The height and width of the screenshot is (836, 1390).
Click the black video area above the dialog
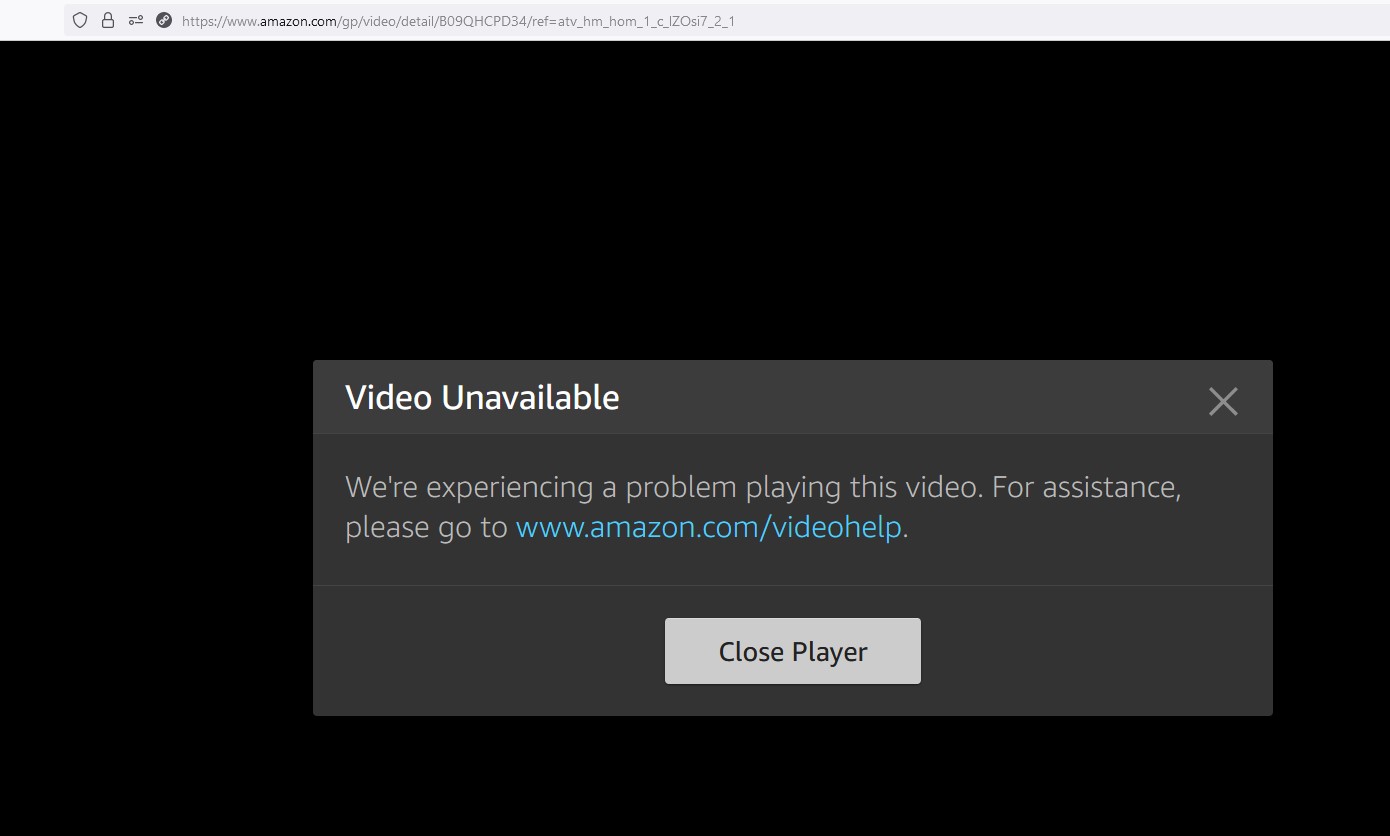(694, 200)
